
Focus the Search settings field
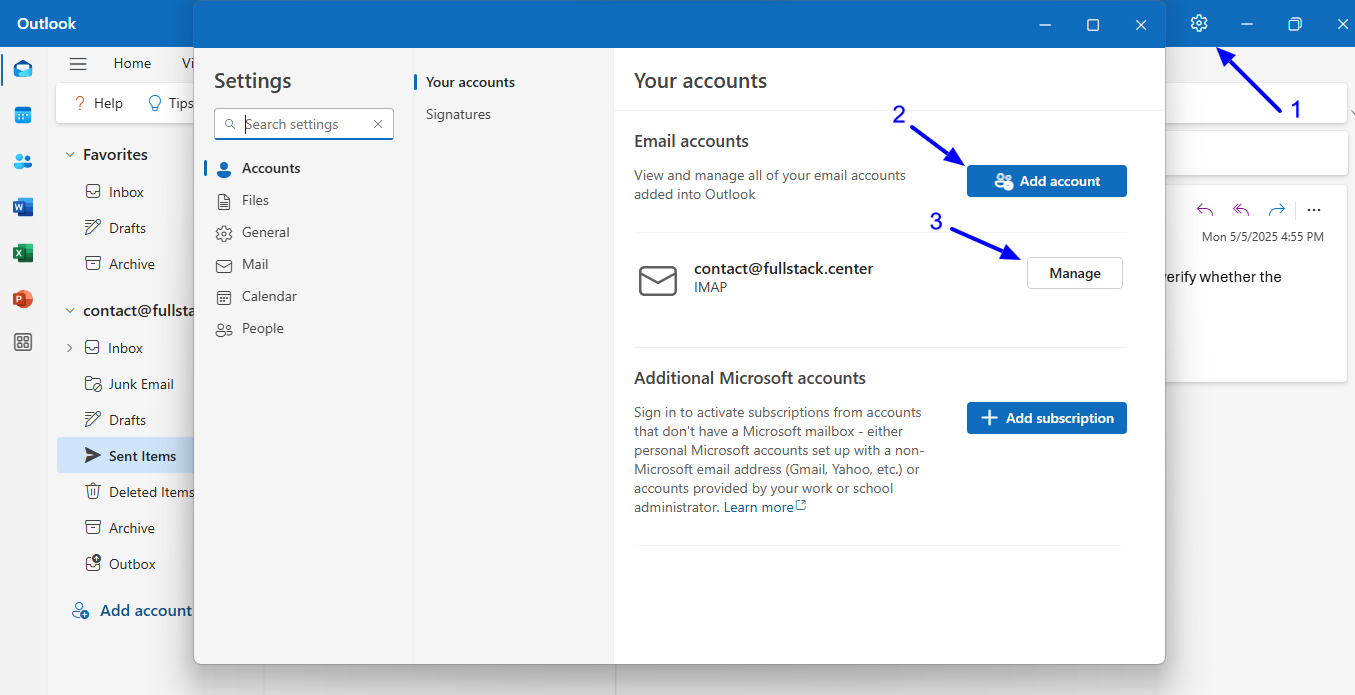[305, 124]
